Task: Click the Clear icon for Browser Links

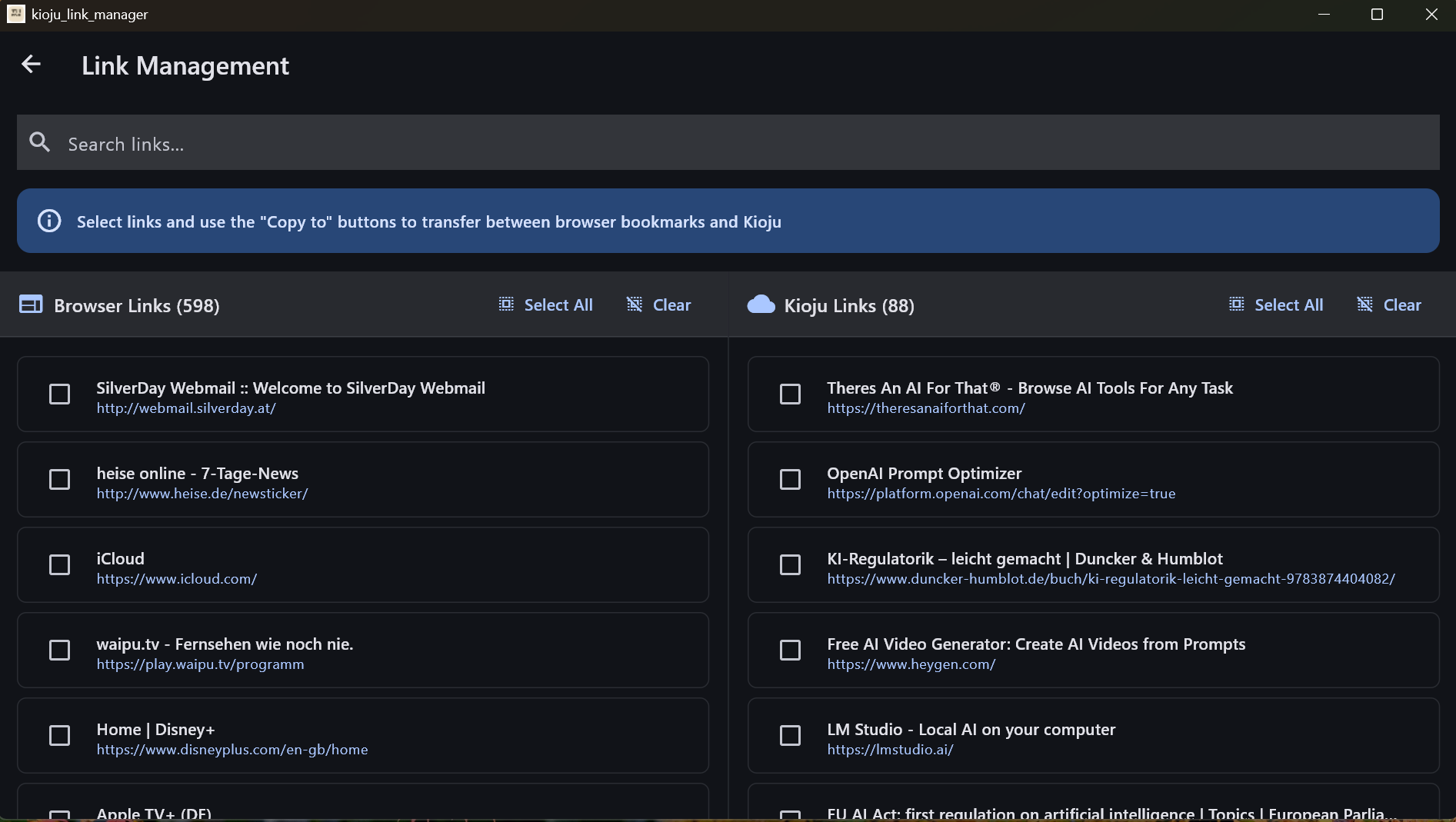Action: pos(634,304)
